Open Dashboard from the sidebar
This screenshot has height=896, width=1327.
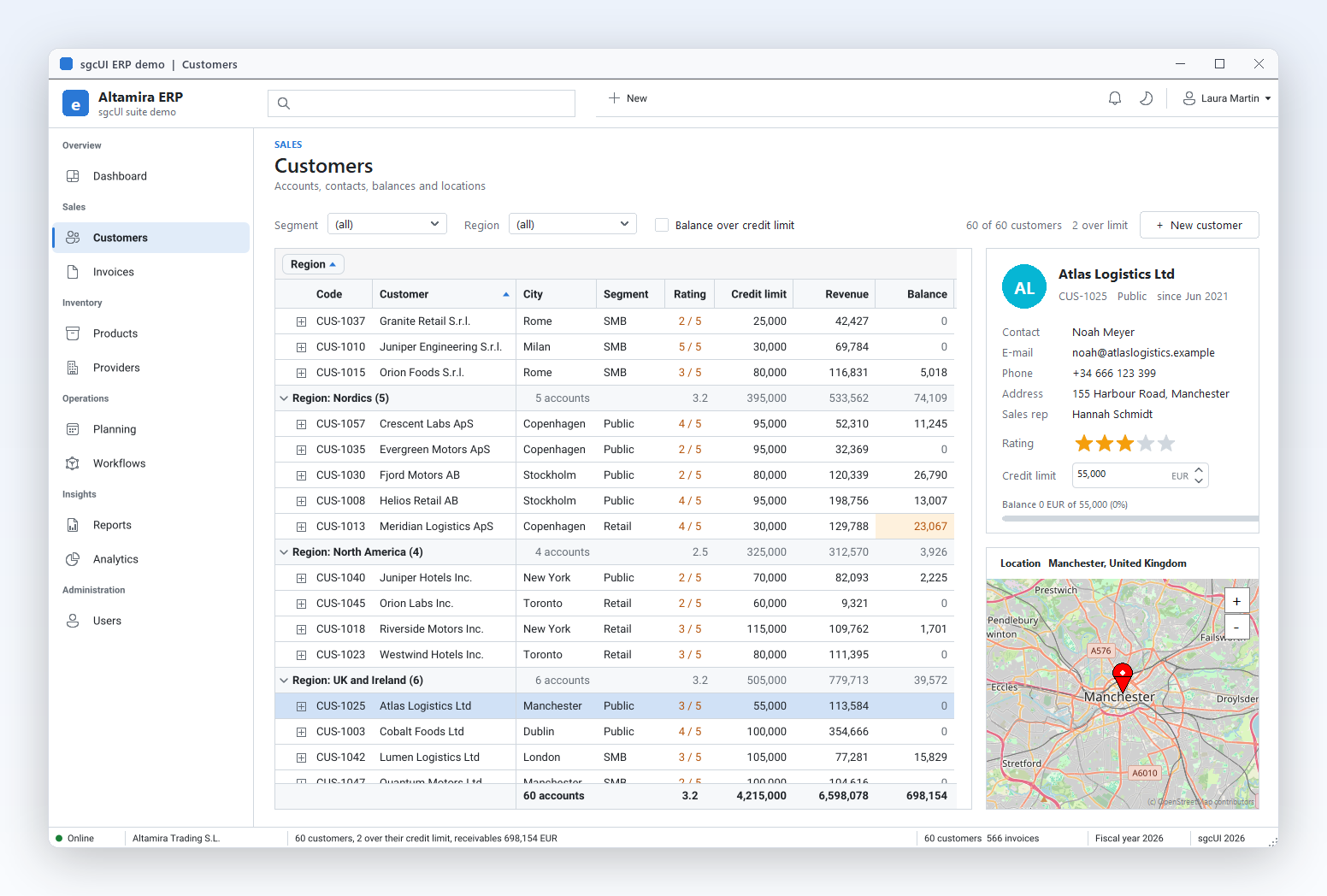click(151, 176)
